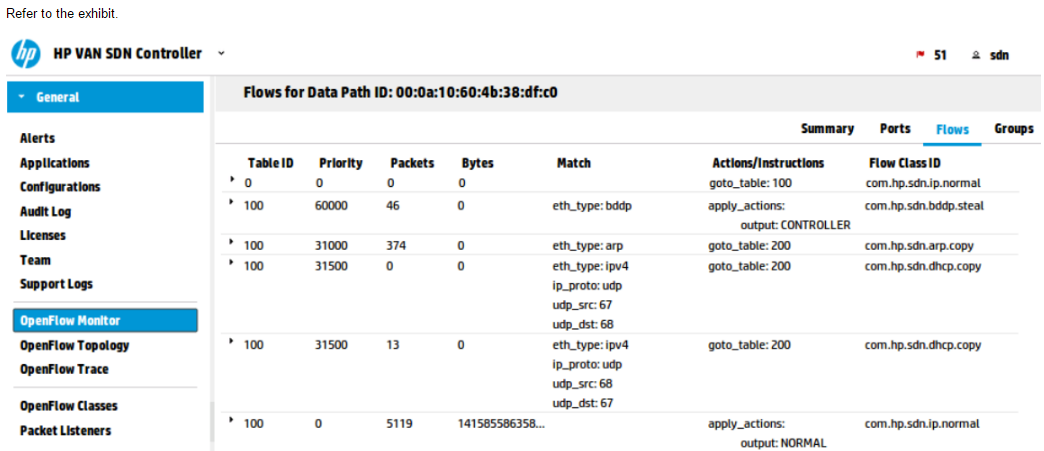Switch to the Summary tab
Image resolution: width=1044 pixels, height=451 pixels.
coord(828,129)
